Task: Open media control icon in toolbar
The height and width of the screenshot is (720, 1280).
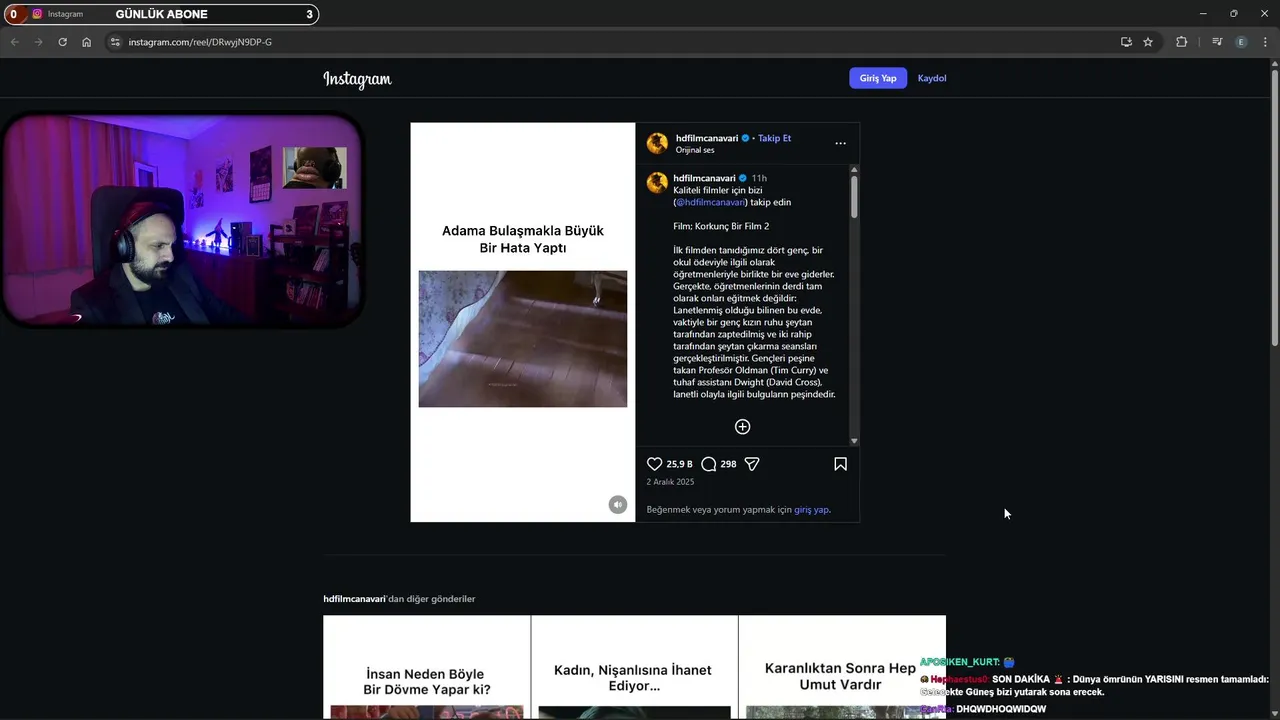Action: [x=1217, y=42]
